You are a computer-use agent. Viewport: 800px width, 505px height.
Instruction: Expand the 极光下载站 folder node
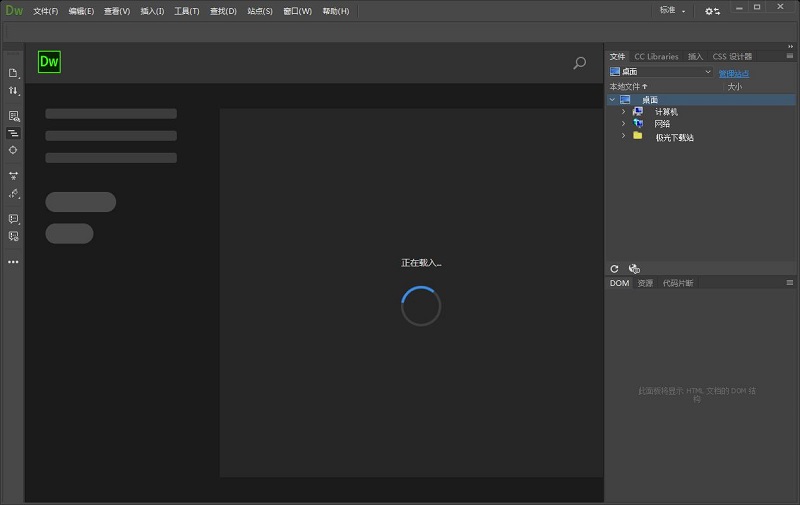point(623,136)
